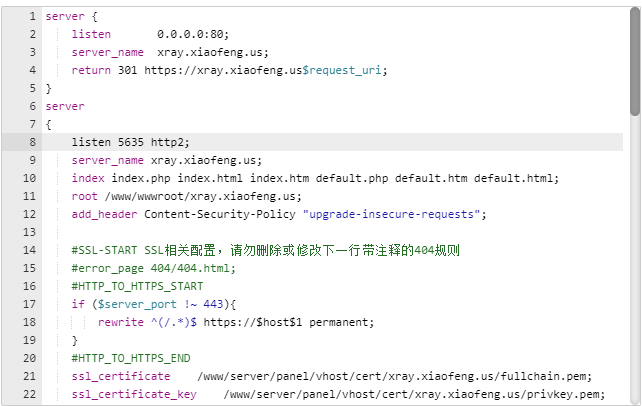Click "#HTTP_TO_HTTPS_START" comment
This screenshot has height=406, width=642.
[137, 286]
